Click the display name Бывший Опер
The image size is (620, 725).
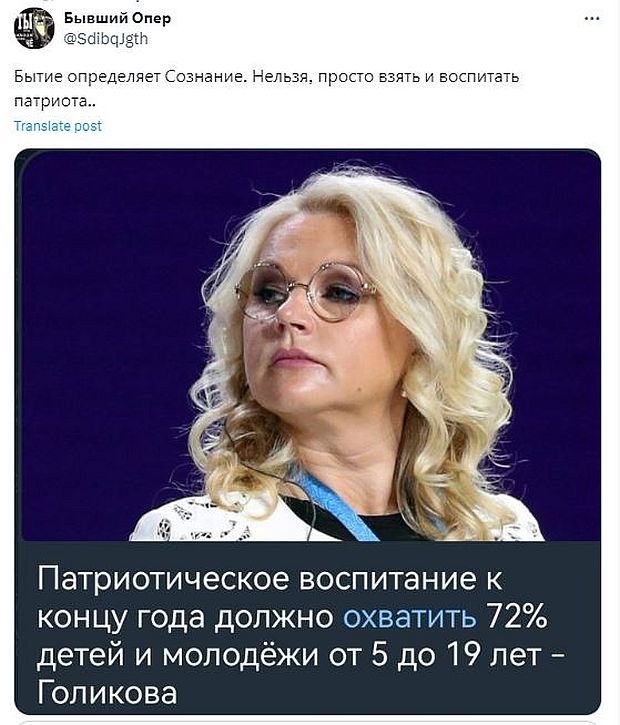pyautogui.click(x=117, y=18)
